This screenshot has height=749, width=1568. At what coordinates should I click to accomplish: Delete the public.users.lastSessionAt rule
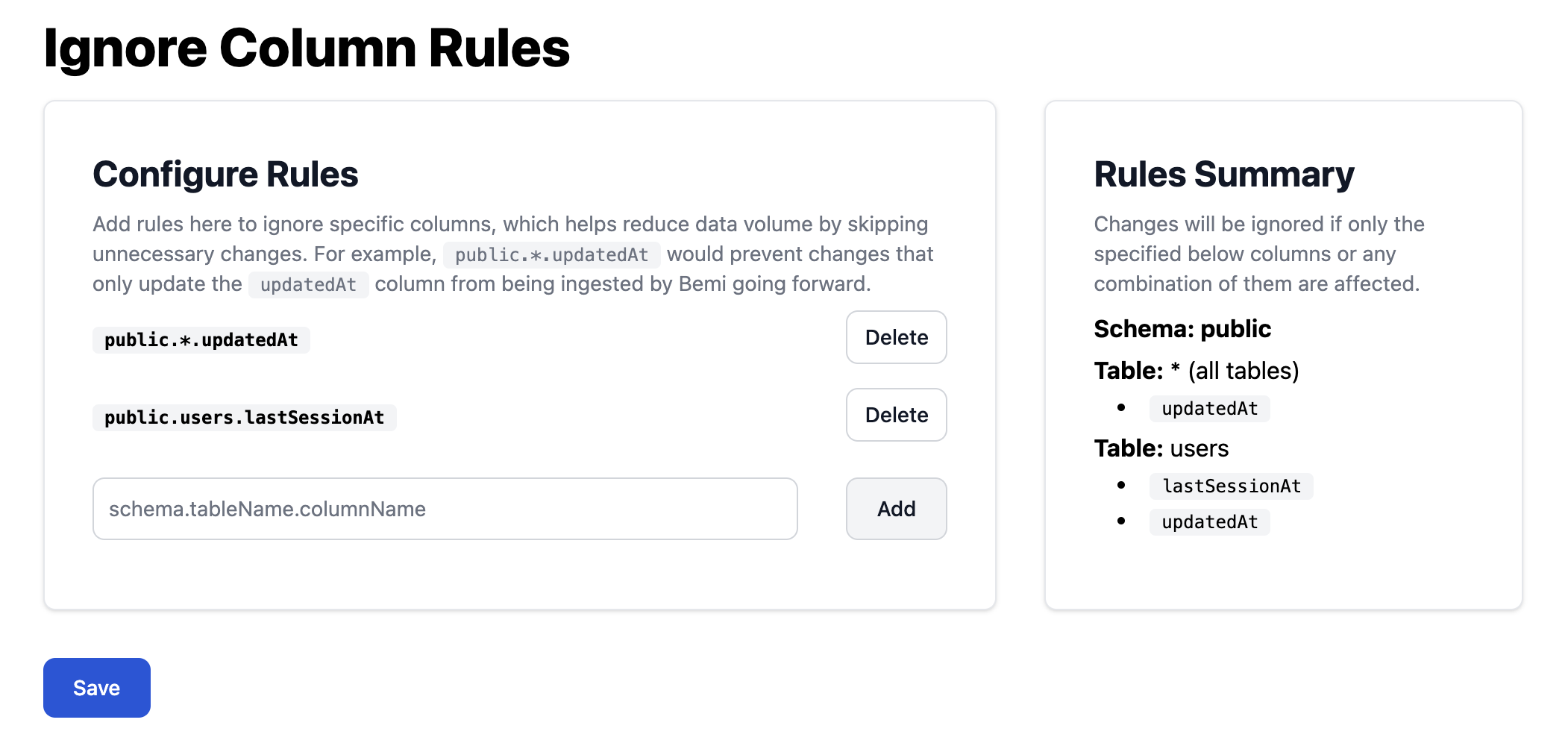coord(896,415)
